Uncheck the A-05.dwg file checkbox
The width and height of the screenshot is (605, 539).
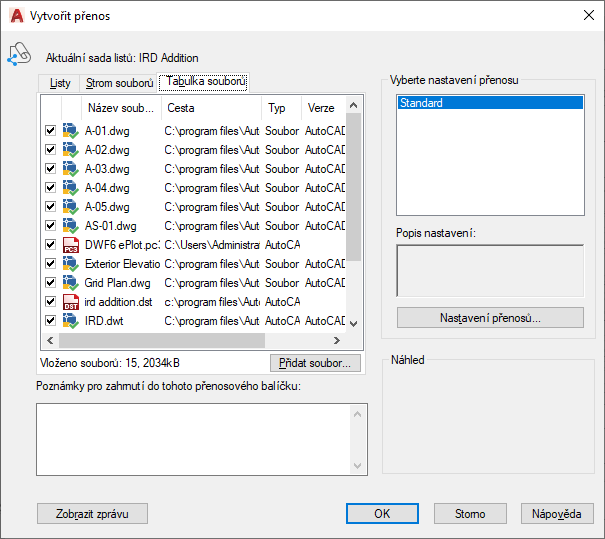tap(50, 207)
